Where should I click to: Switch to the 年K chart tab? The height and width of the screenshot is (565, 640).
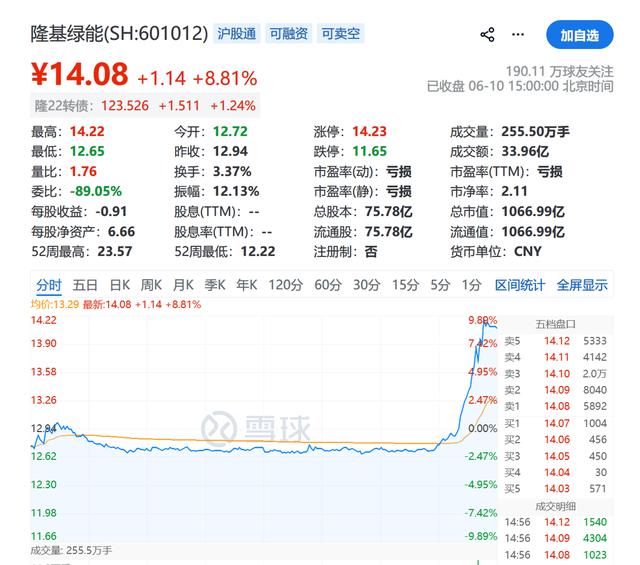click(x=247, y=285)
